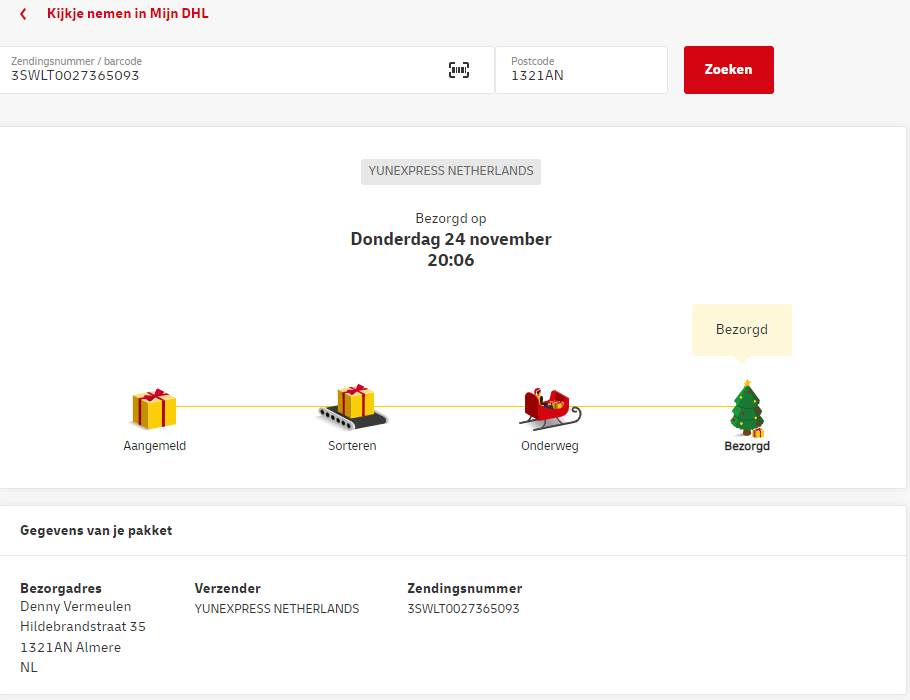Click the Bezorgd tooltip bubble
This screenshot has width=910, height=700.
click(741, 329)
